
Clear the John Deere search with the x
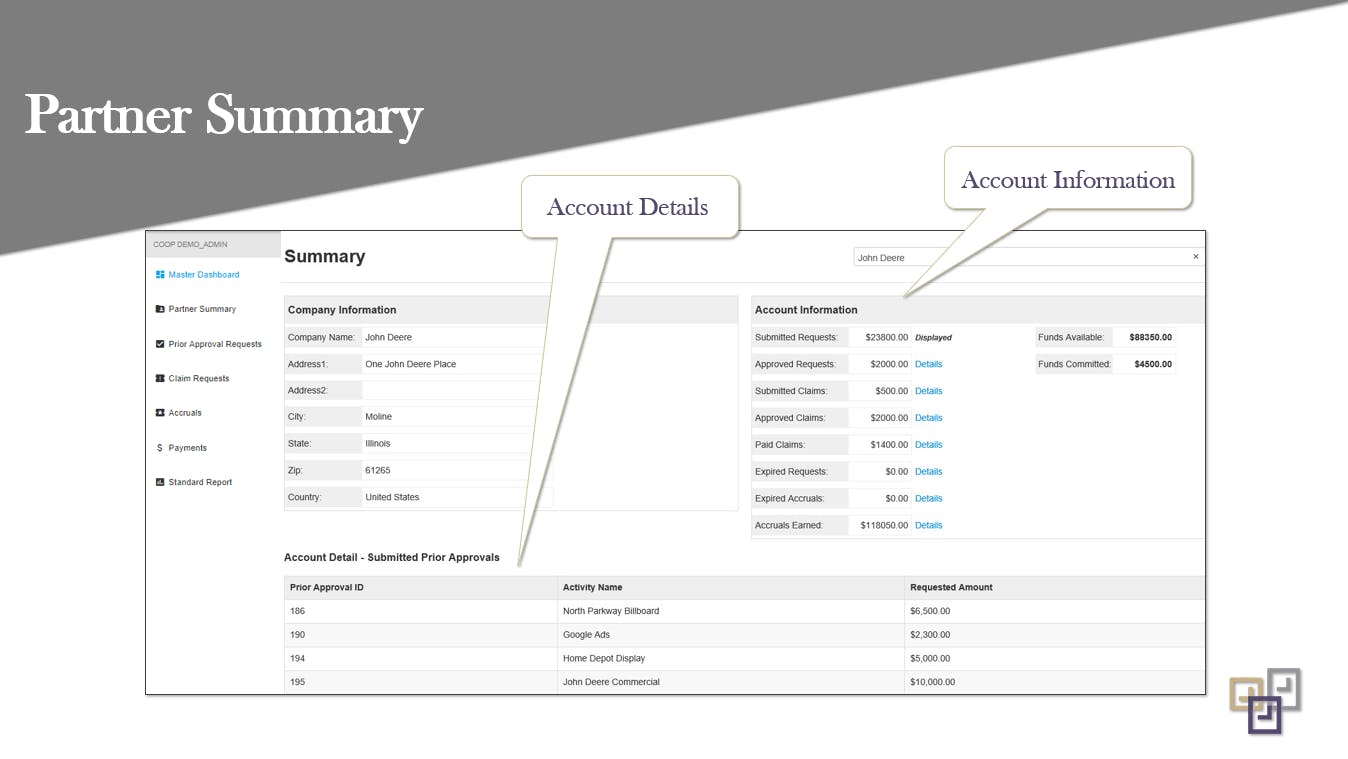[1195, 256]
